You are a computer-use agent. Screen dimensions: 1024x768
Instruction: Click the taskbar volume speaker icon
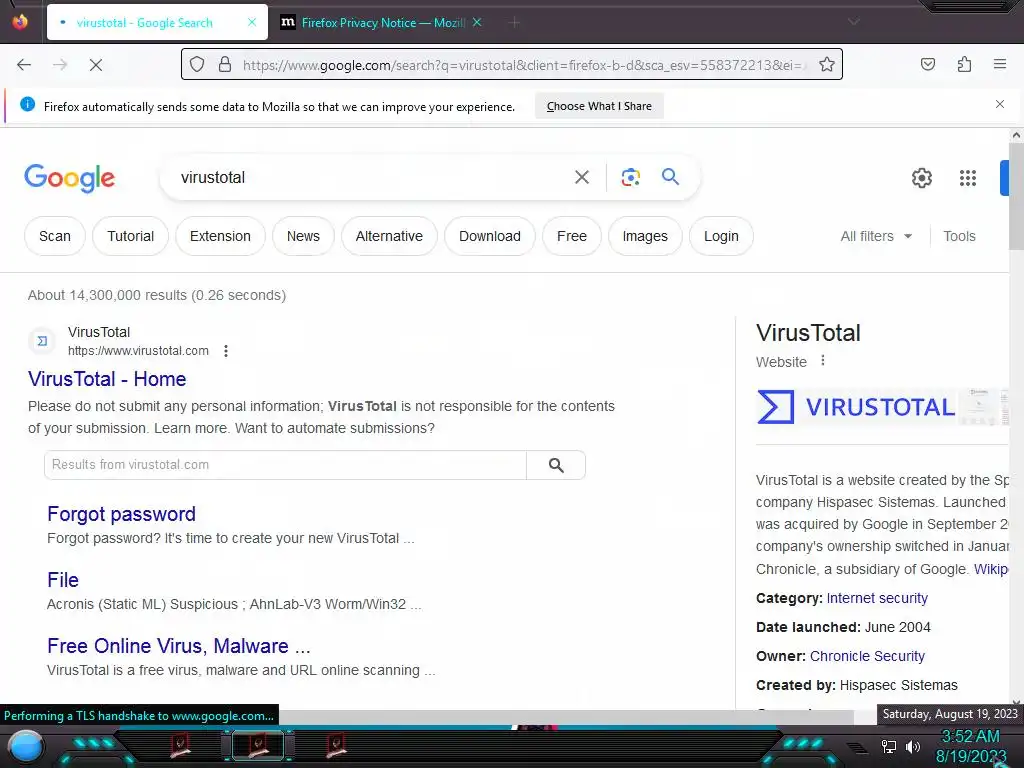coord(913,746)
